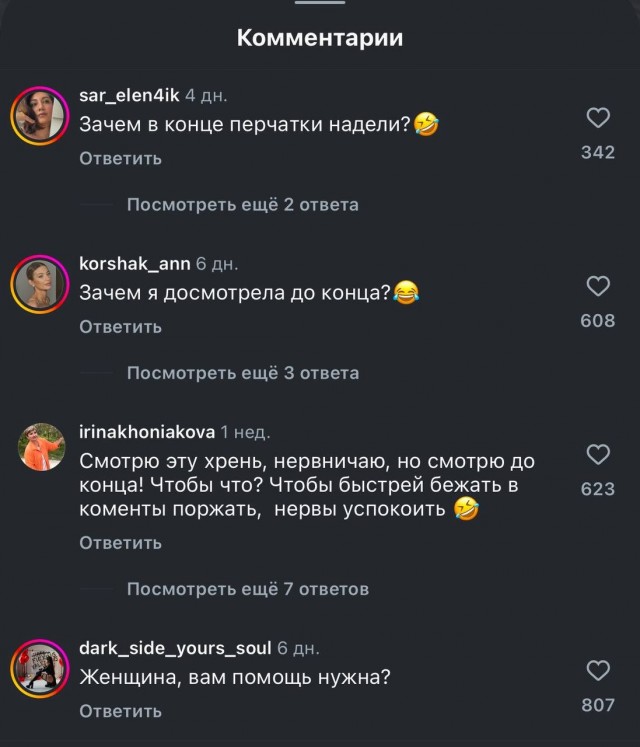Expand "Посмотреть ещё 3 ответа" replies

[x=242, y=373]
